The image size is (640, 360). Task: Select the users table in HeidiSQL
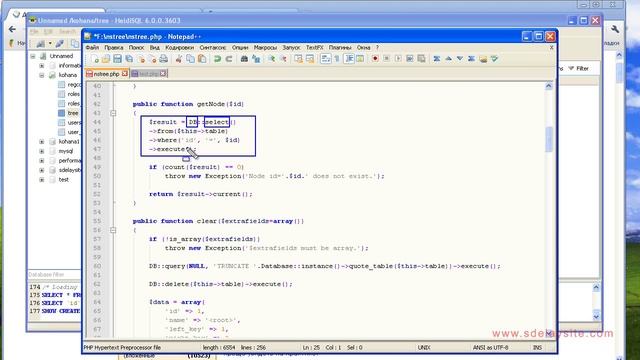pos(74,122)
